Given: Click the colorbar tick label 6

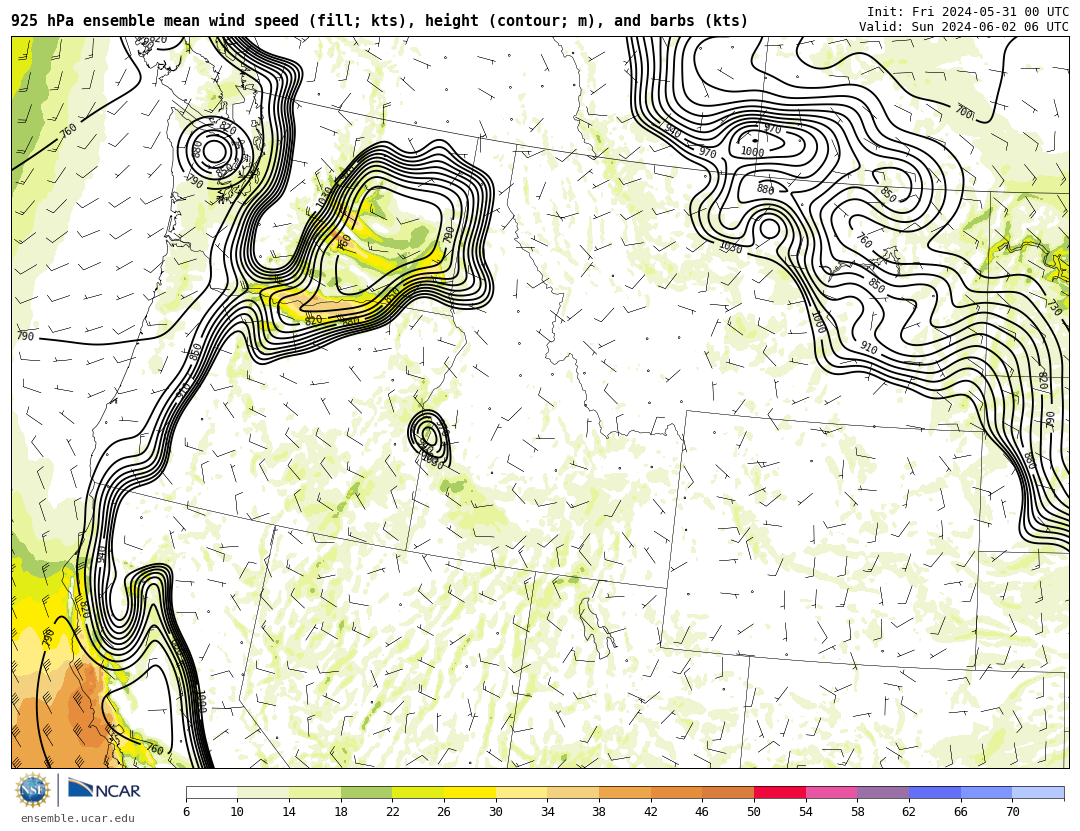Looking at the screenshot, I should pyautogui.click(x=186, y=812).
